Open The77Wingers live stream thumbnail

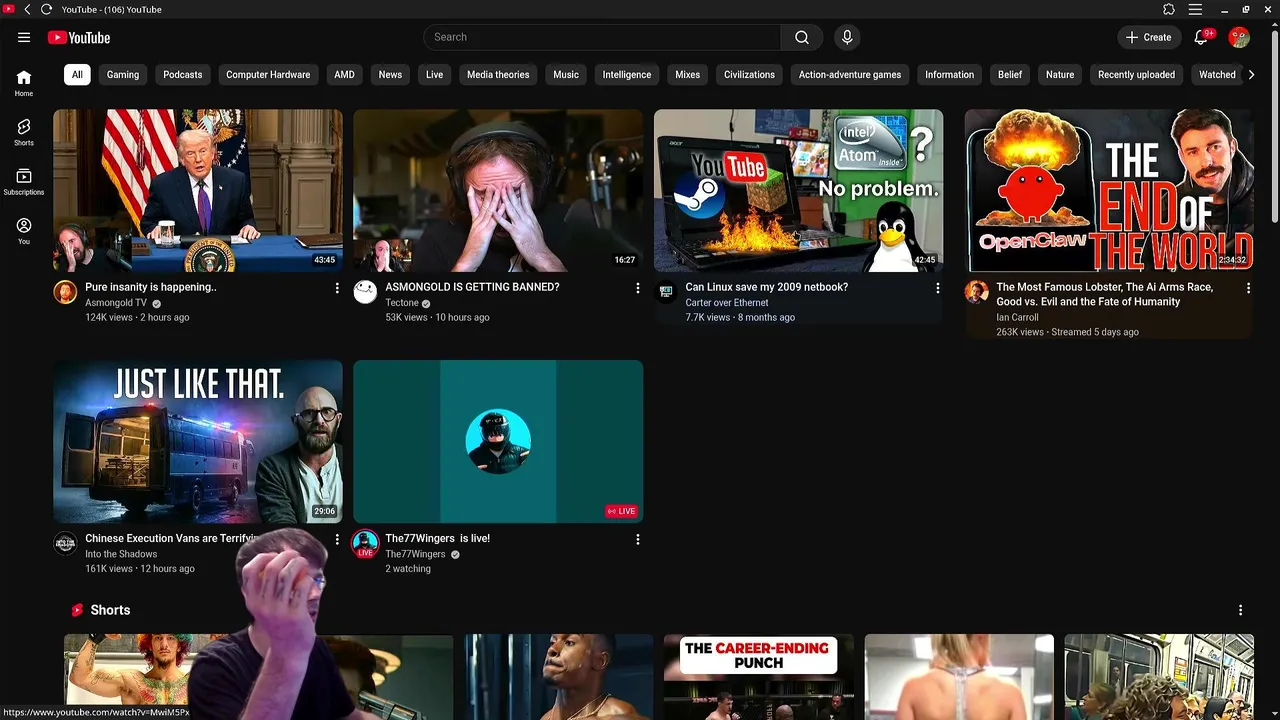click(x=498, y=441)
